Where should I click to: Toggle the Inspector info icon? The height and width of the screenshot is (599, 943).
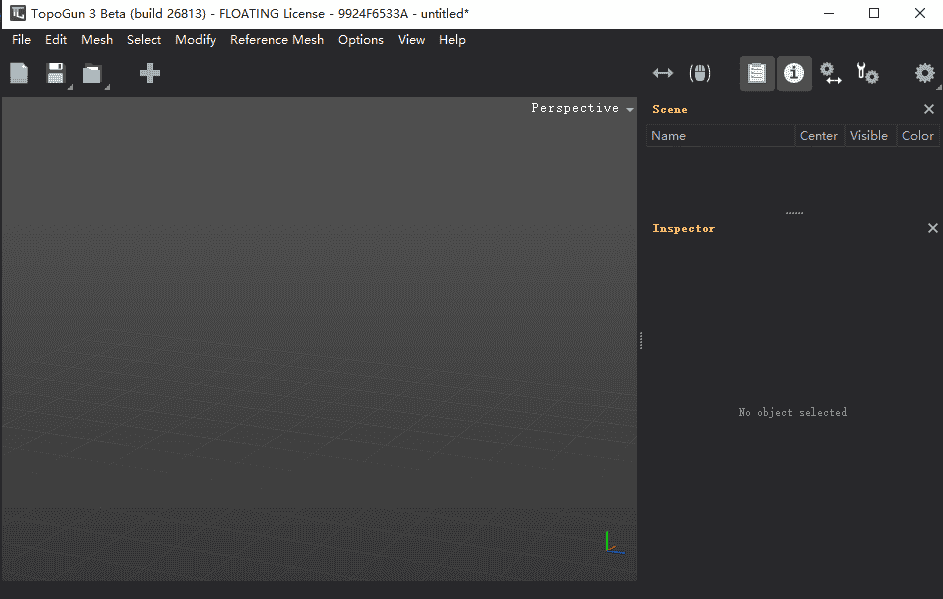(x=794, y=74)
